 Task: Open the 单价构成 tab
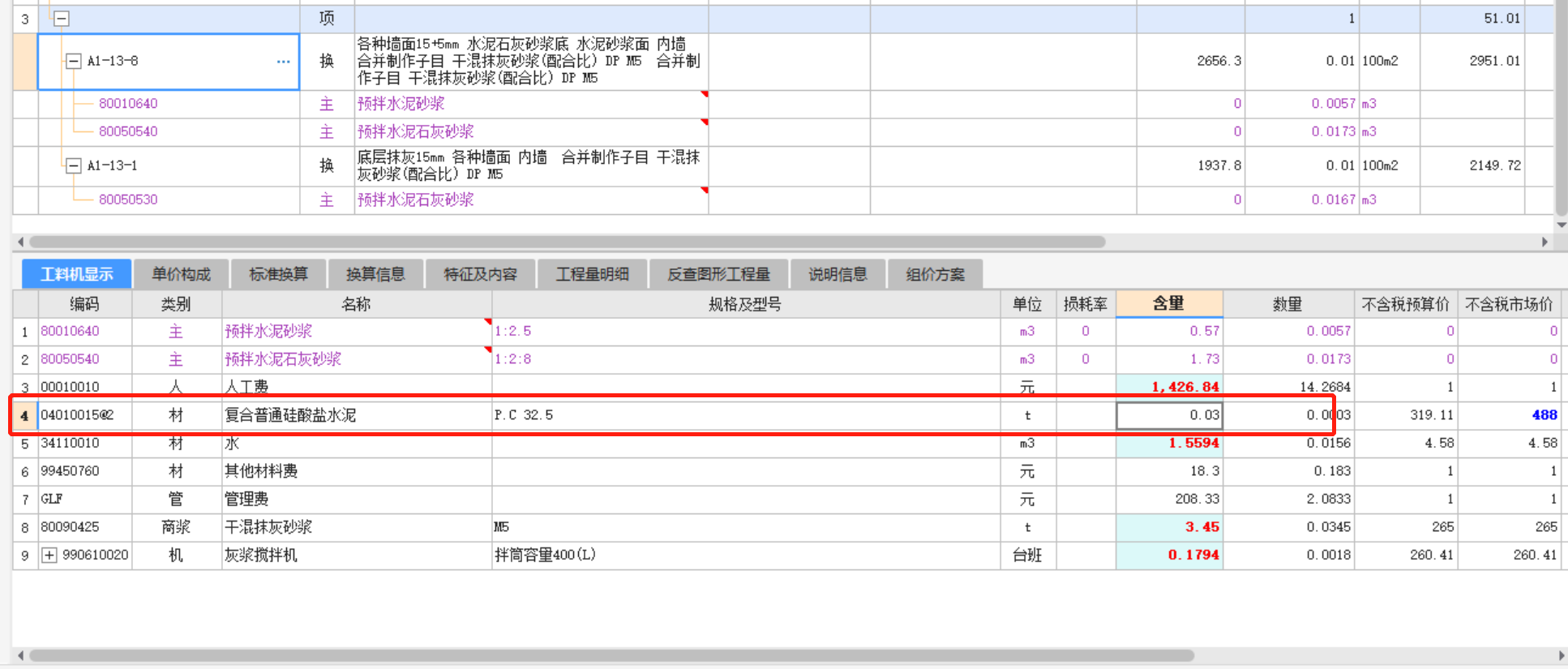point(181,274)
